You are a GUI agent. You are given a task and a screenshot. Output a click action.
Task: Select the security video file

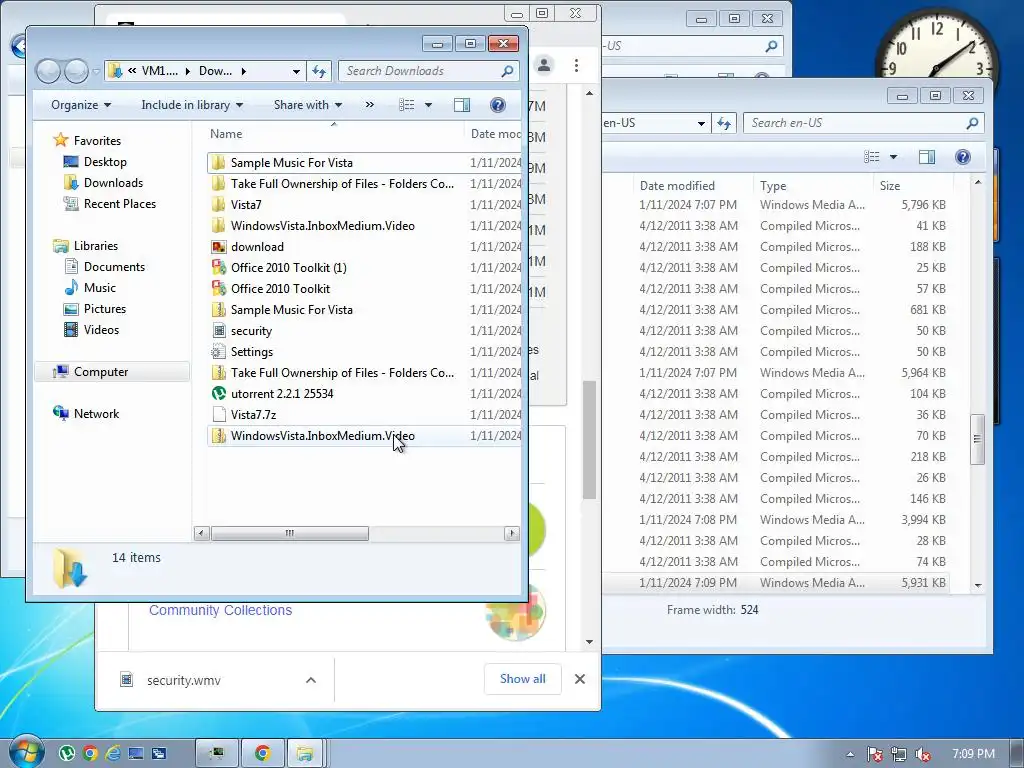pyautogui.click(x=251, y=331)
